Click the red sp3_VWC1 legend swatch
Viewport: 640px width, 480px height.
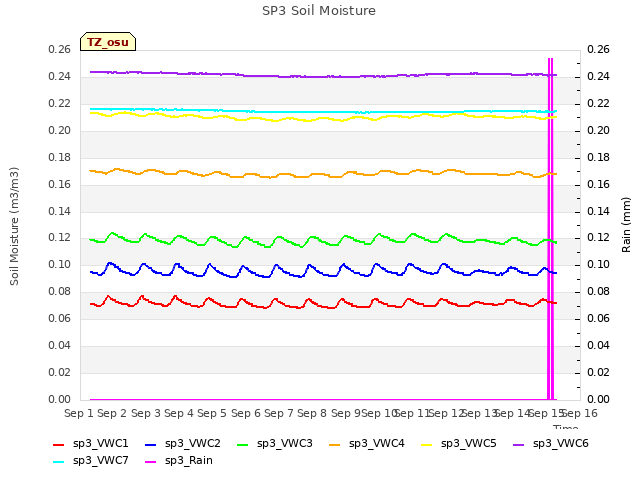(59, 445)
